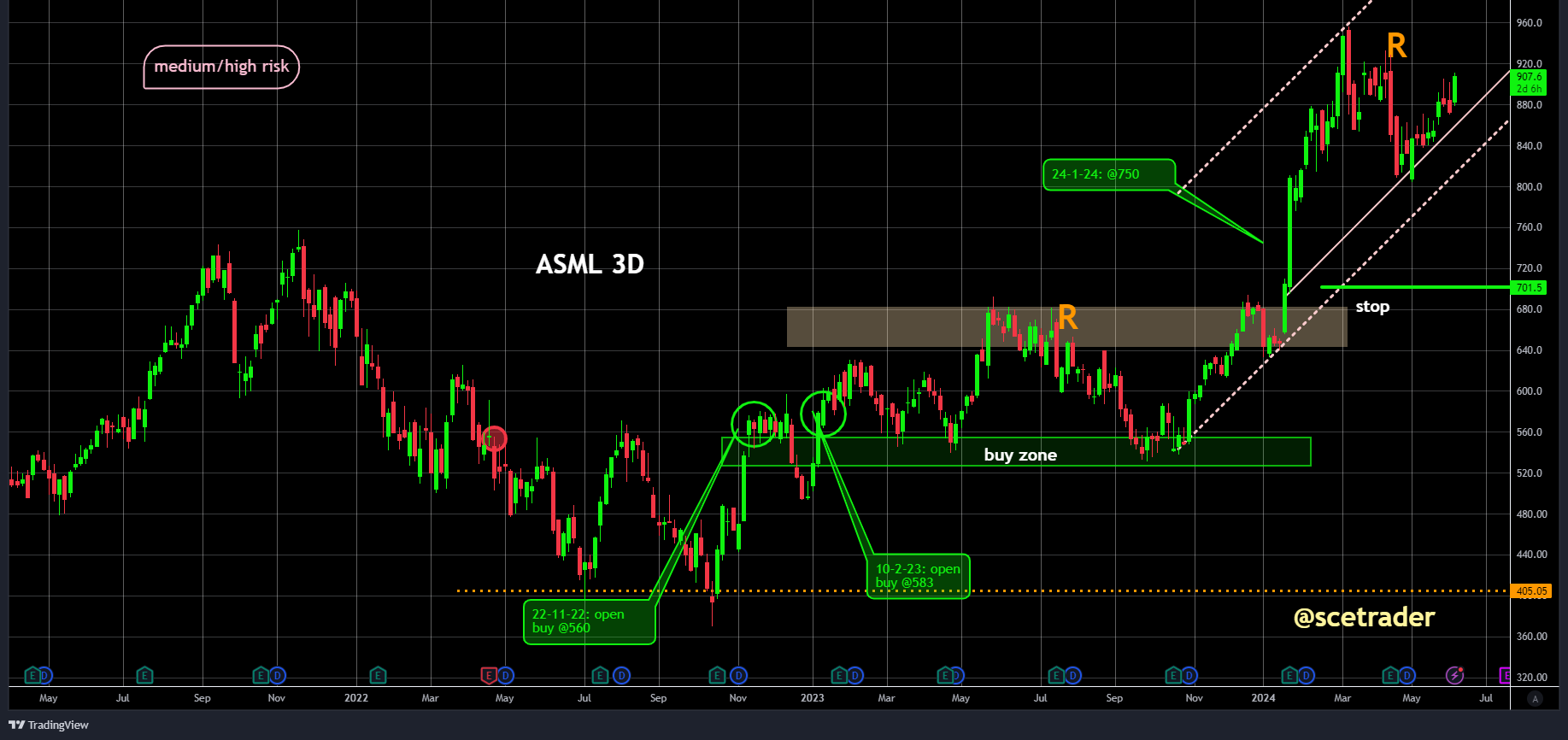
Task: Click the 2023 label on time axis
Action: [813, 698]
